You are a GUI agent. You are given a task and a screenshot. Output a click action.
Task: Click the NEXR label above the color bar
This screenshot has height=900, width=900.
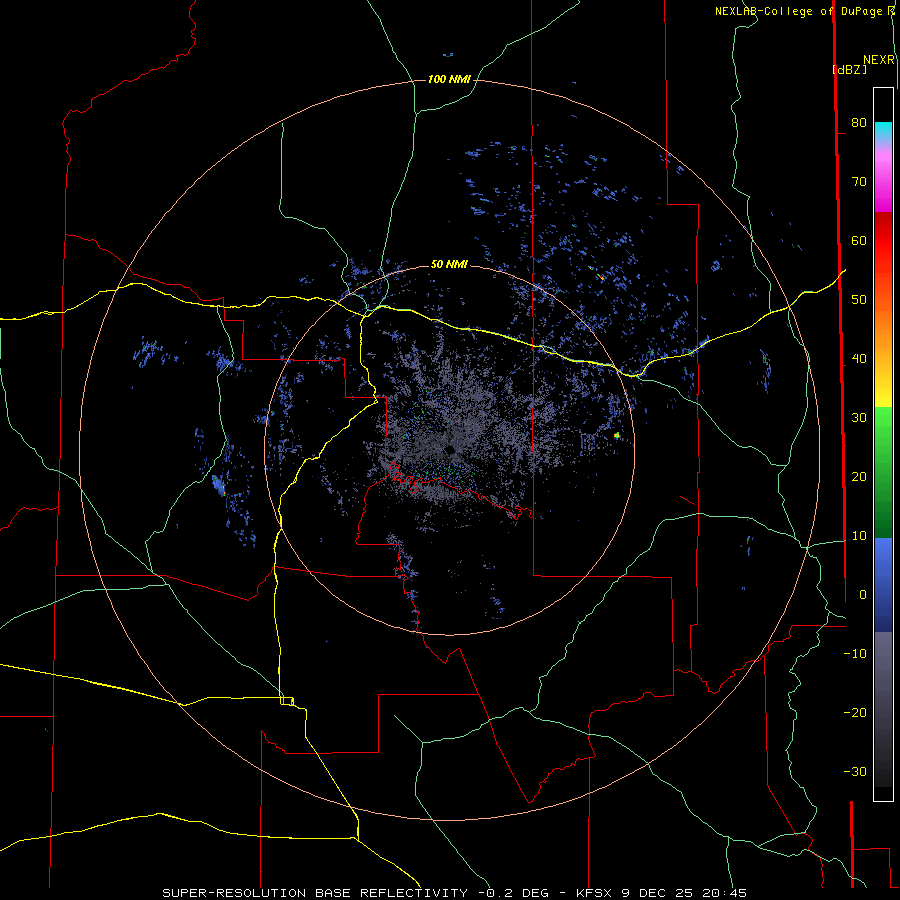coord(879,60)
